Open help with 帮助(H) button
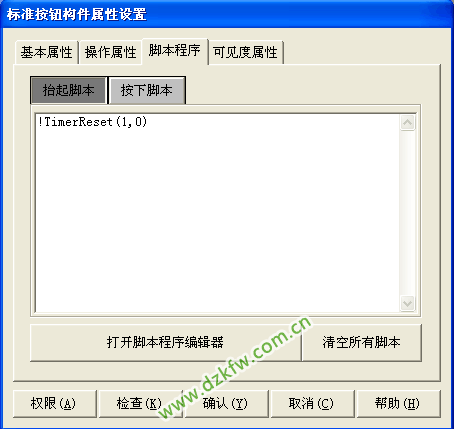 coord(399,404)
